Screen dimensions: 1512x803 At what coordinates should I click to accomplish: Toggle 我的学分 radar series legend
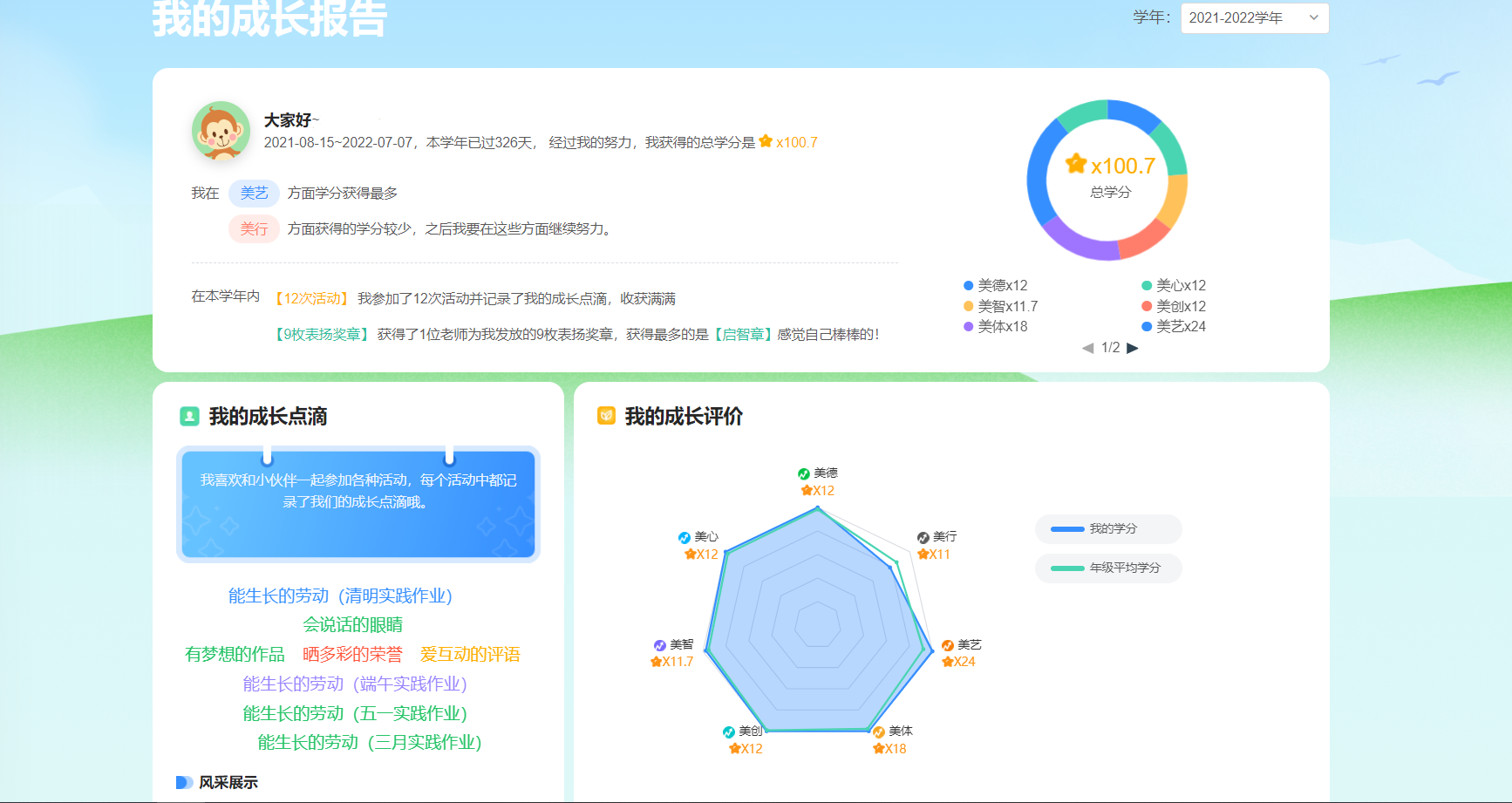pyautogui.click(x=1108, y=529)
